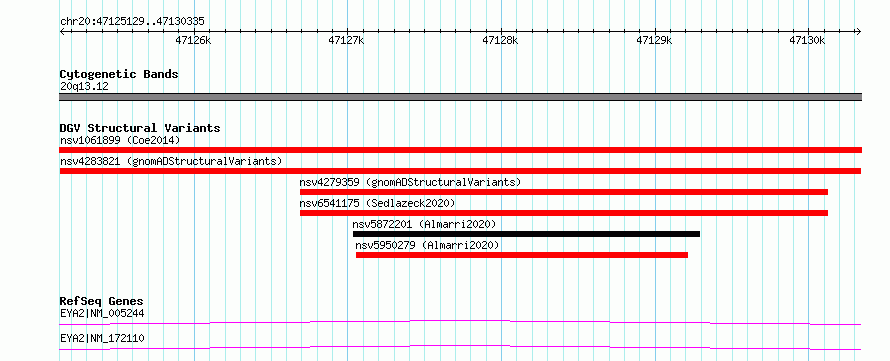Click the RefSeq Genes track title

[x=102, y=301]
